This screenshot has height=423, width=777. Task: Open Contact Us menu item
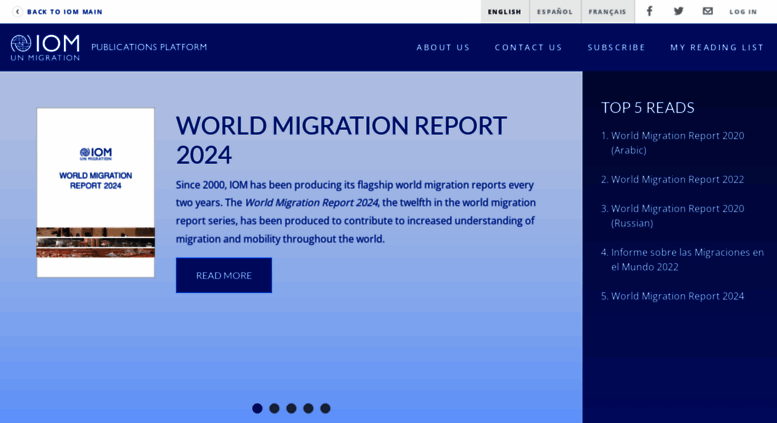pyautogui.click(x=528, y=48)
